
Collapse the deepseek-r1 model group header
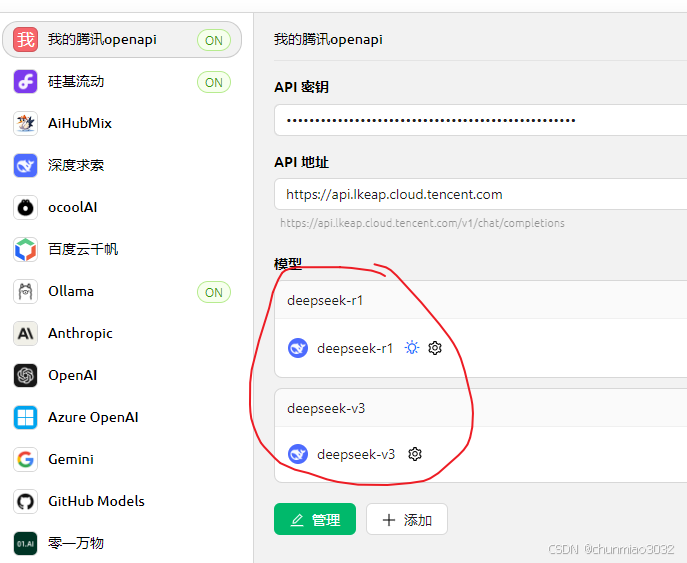pyautogui.click(x=481, y=300)
